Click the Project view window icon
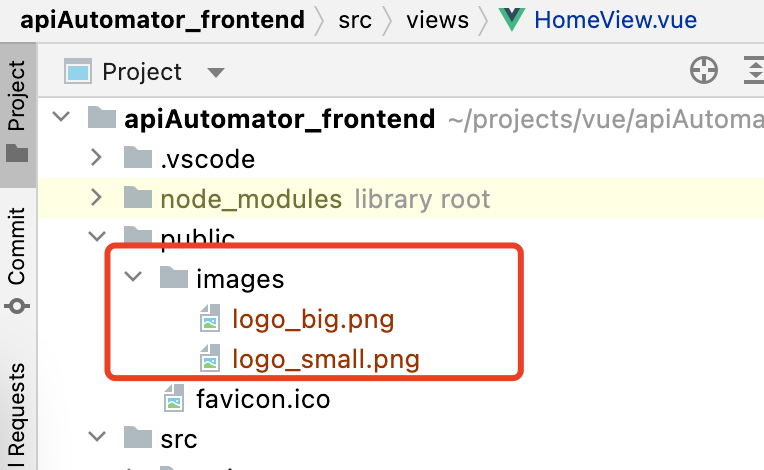Viewport: 764px width, 470px height. pyautogui.click(x=77, y=71)
